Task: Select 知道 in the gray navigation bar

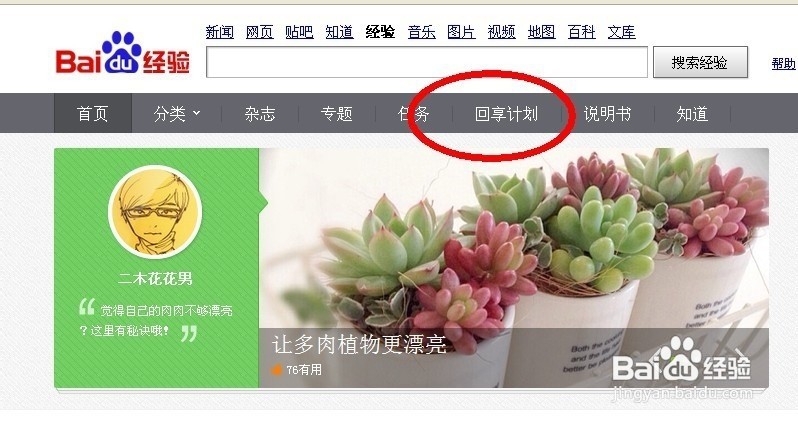Action: [x=692, y=114]
